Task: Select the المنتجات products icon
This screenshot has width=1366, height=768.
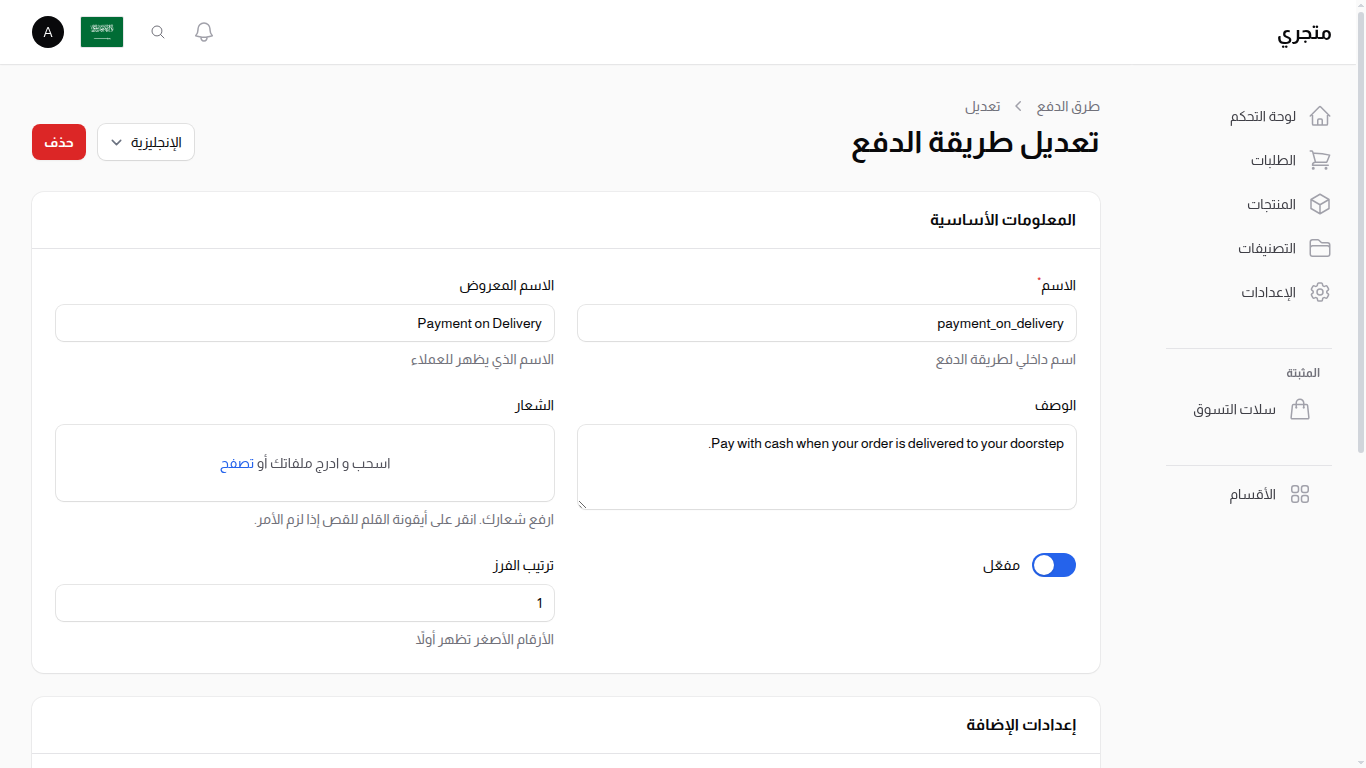Action: click(x=1320, y=204)
